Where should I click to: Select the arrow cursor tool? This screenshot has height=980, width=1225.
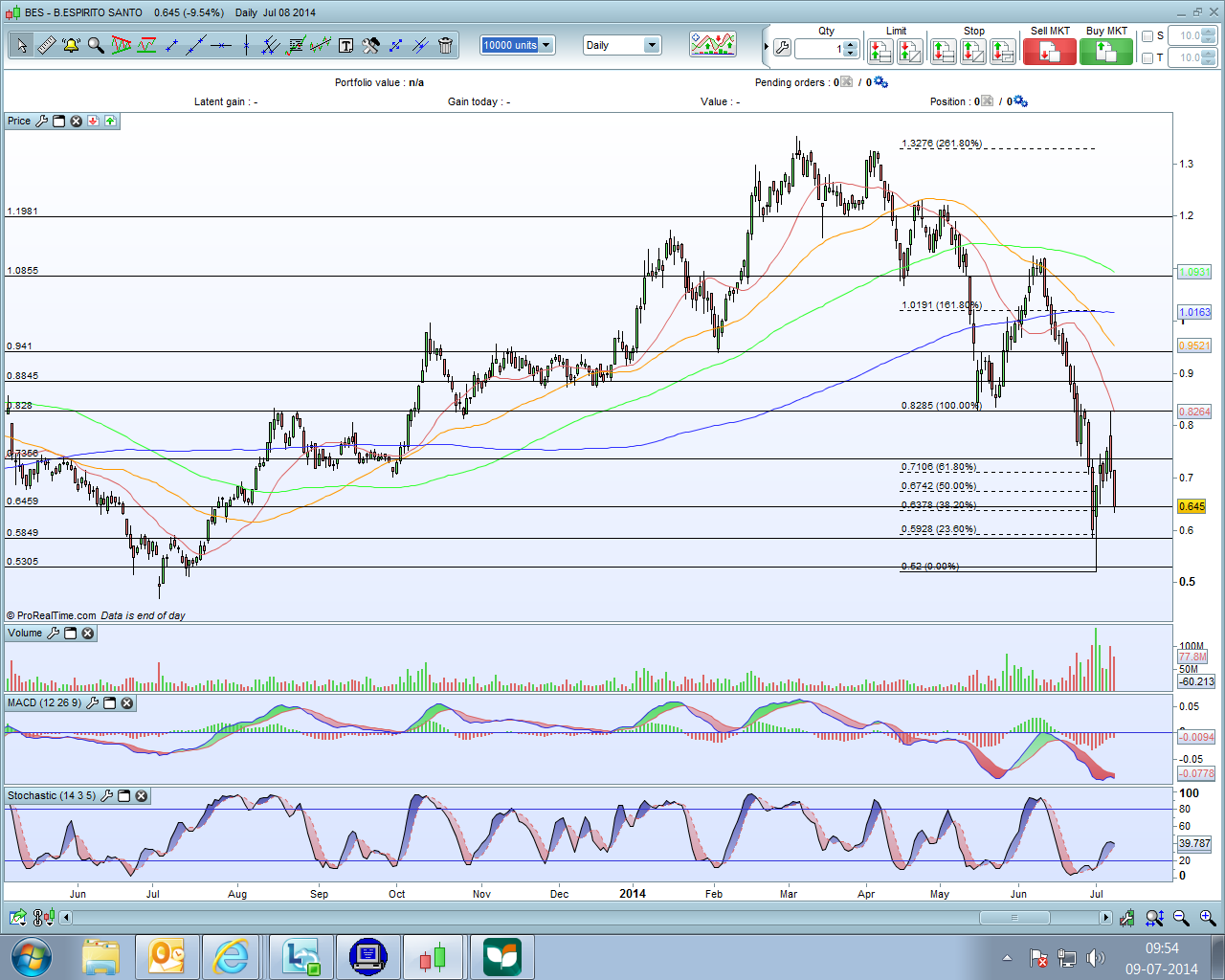[21, 45]
